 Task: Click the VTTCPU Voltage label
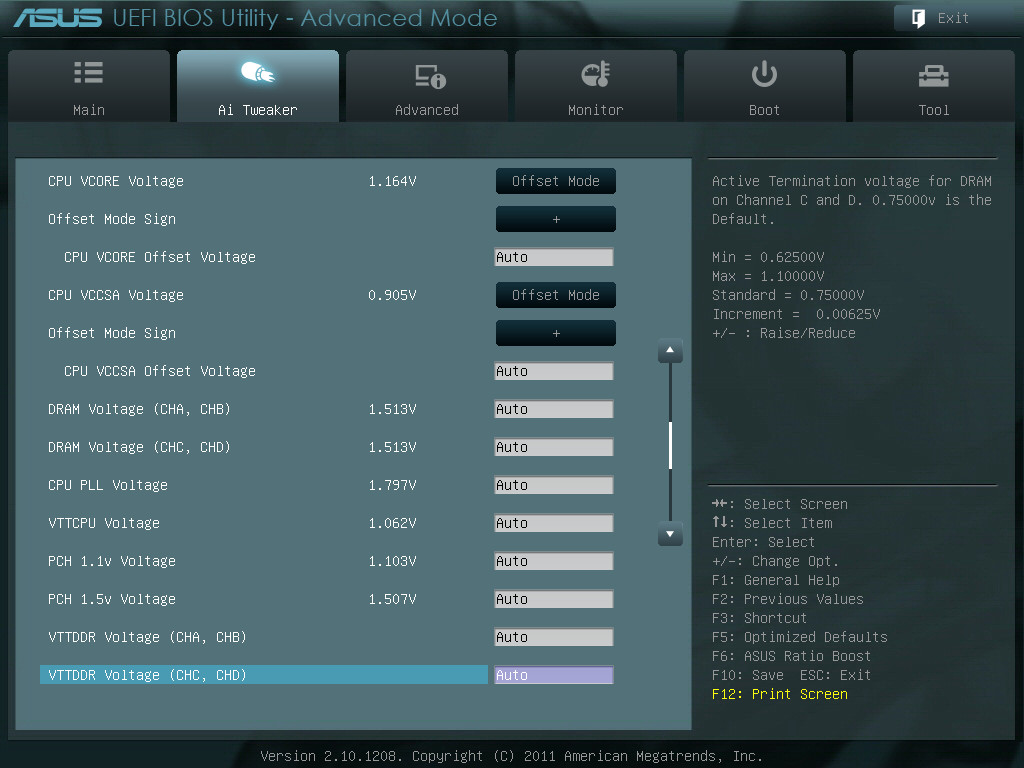click(104, 523)
